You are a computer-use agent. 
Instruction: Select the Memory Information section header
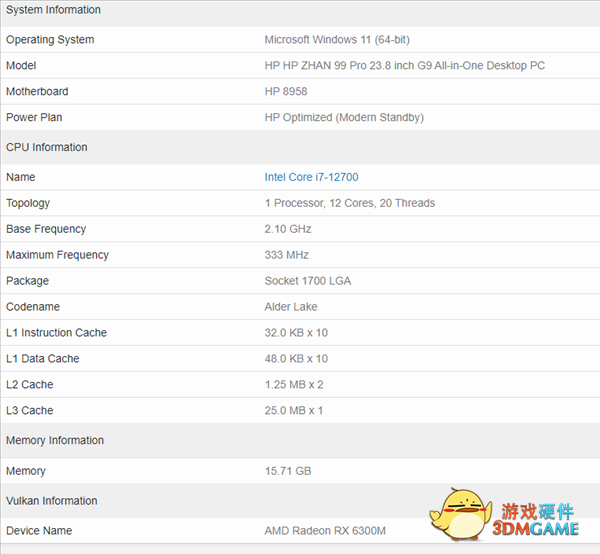coord(55,440)
